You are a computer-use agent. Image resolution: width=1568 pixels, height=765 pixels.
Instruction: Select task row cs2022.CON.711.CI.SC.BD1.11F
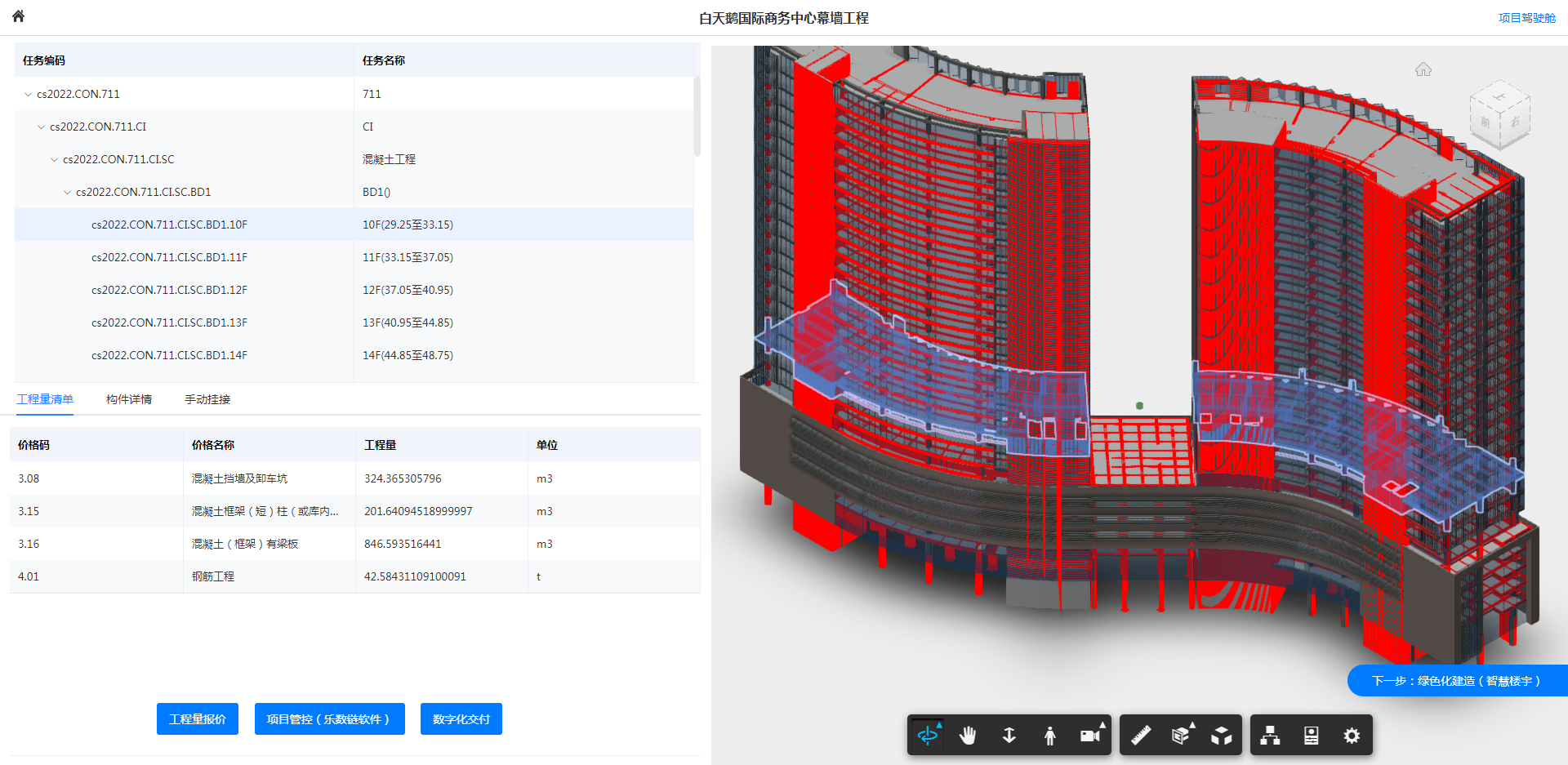click(x=354, y=257)
